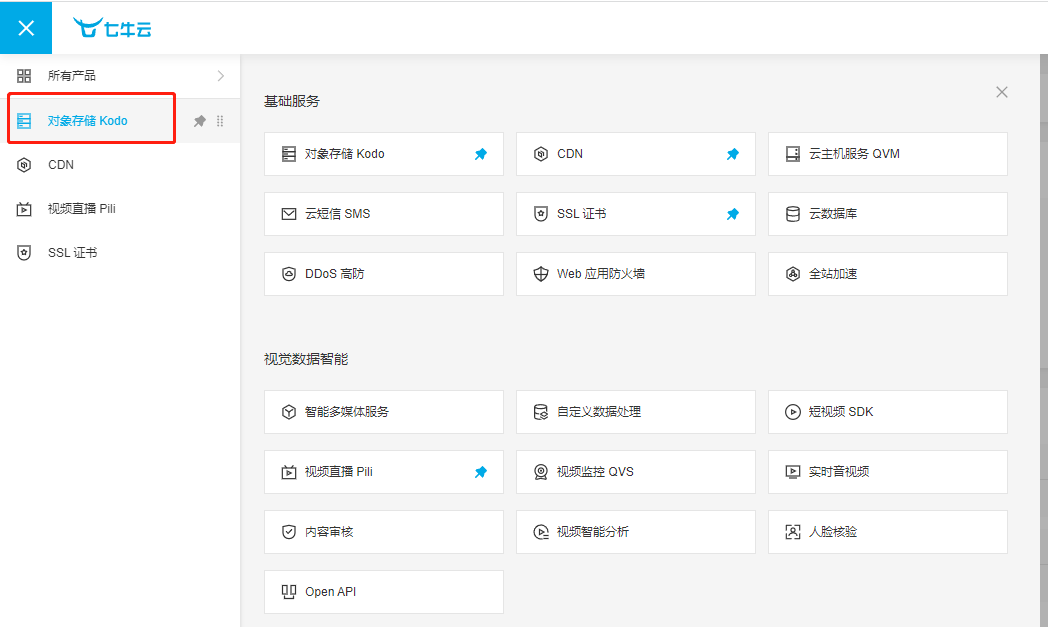The image size is (1048, 627).
Task: Unpin CDN in the 基础服务 grid
Action: coord(732,154)
